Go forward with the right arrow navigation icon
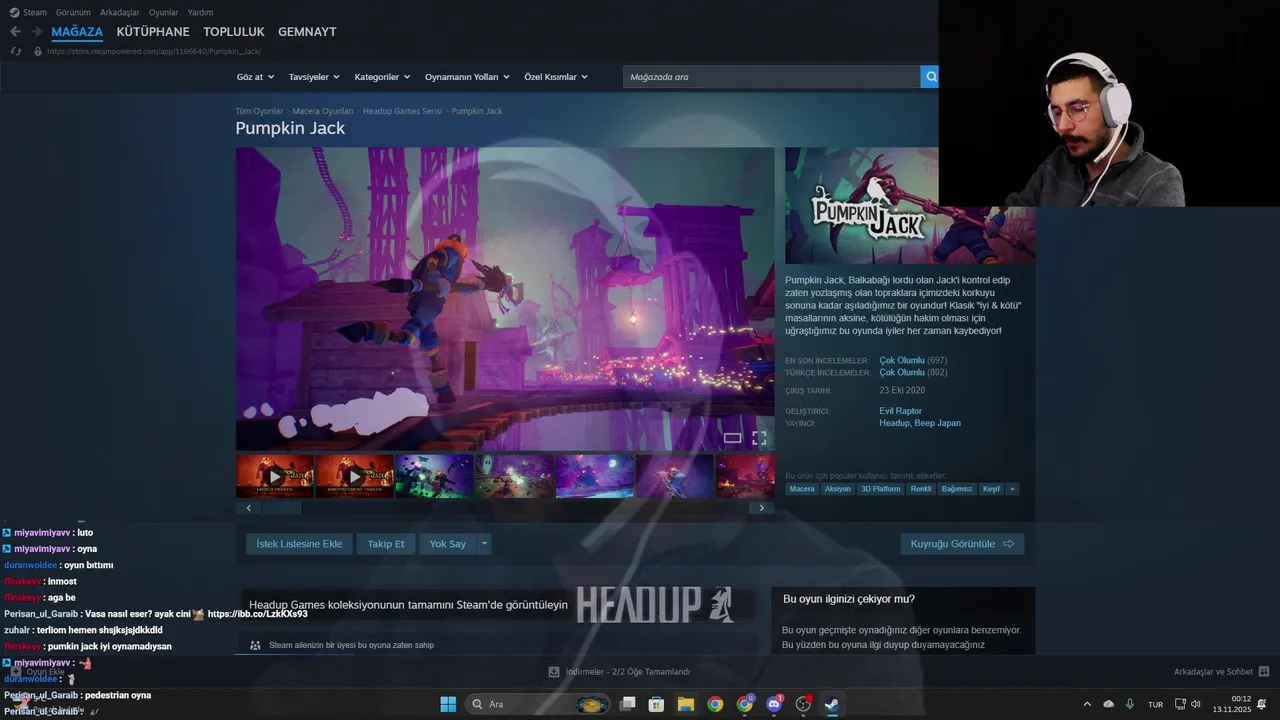1280x720 pixels. coord(36,32)
